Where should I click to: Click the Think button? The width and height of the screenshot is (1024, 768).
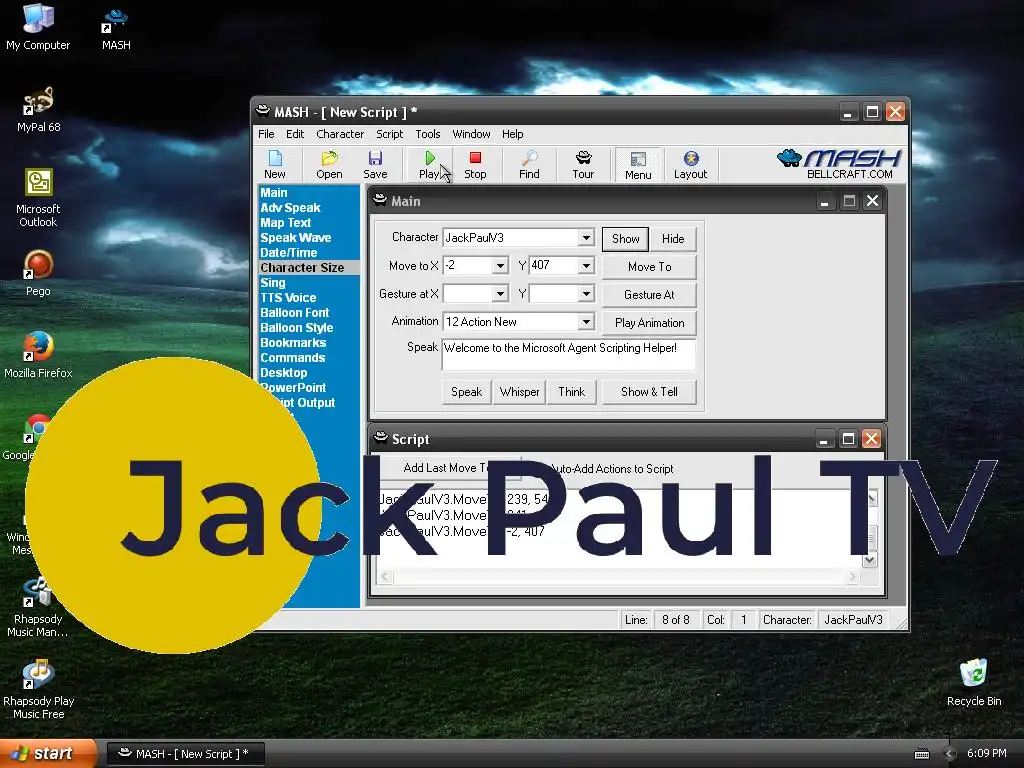(571, 392)
